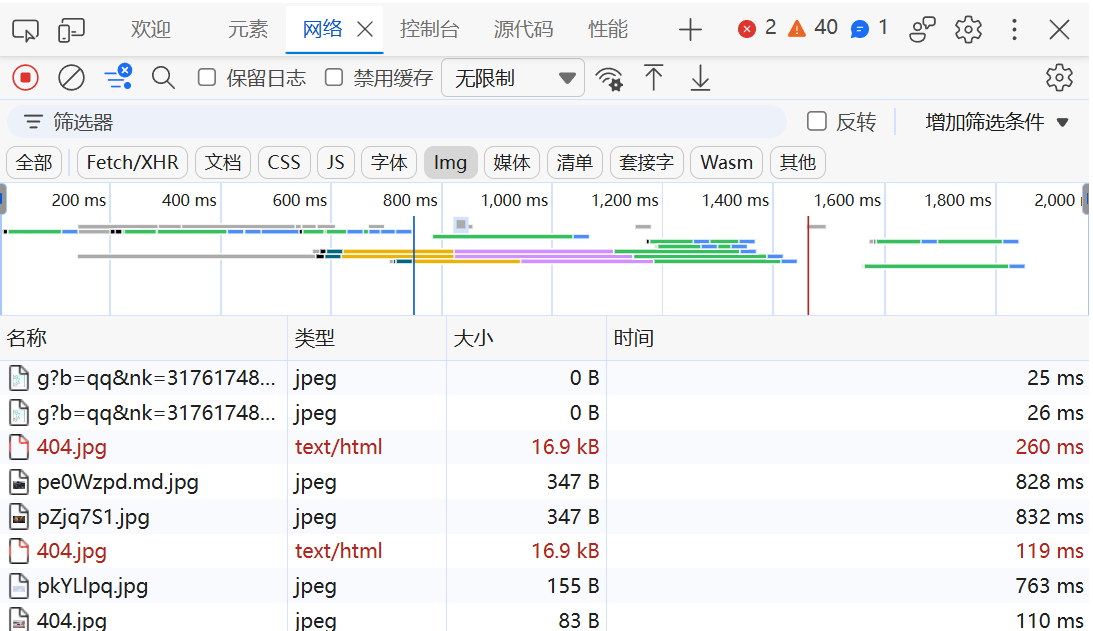The image size is (1093, 631).
Task: Show the 2 errors indicator
Action: point(757,28)
